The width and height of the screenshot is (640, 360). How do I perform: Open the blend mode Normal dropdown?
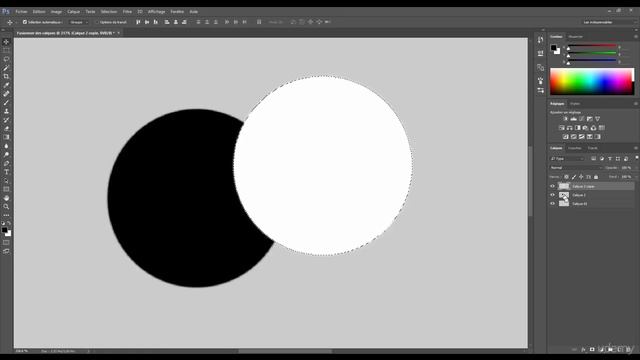[x=576, y=168]
